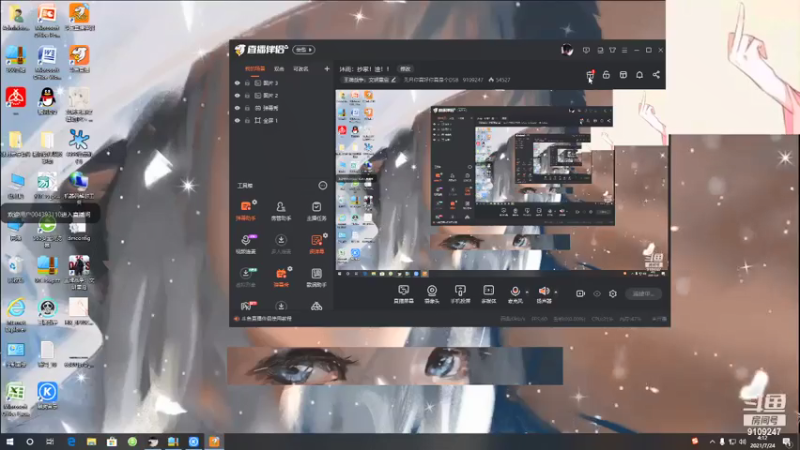
Task: Mute the 麦克风 microphone
Action: pos(515,294)
